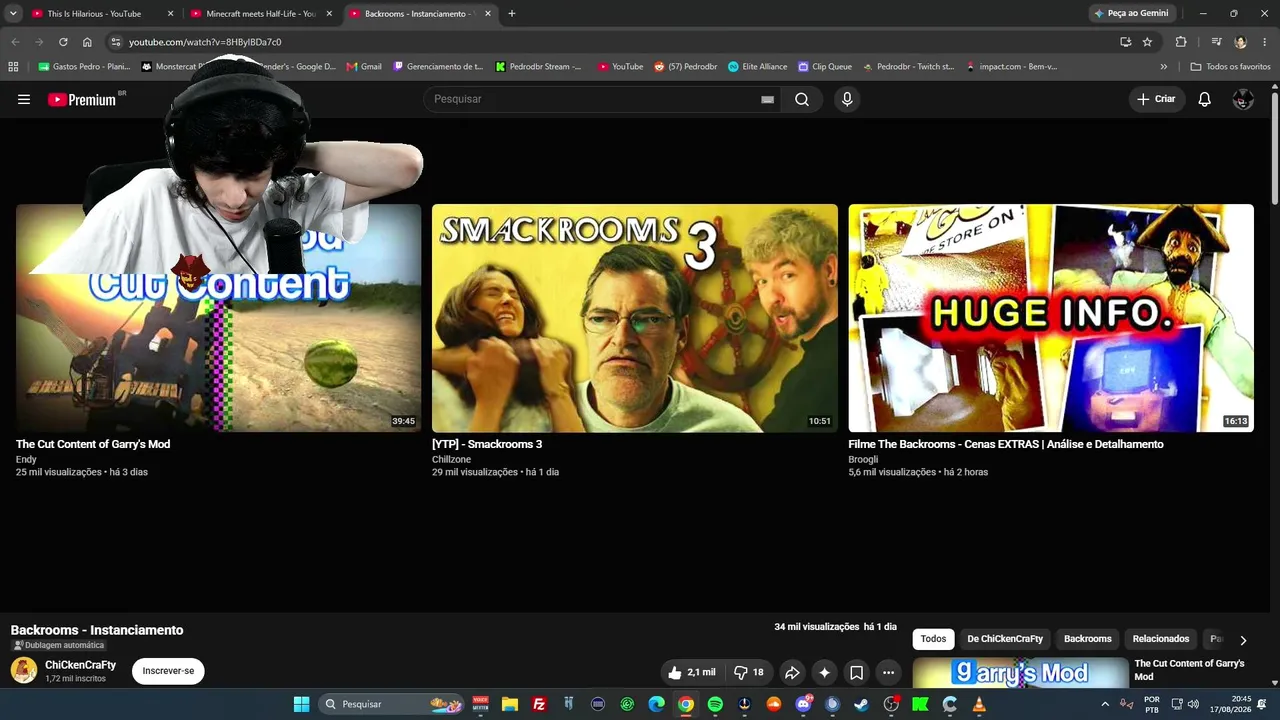Open the YouTube guide hamburger menu
1280x720 pixels.
pyautogui.click(x=24, y=99)
